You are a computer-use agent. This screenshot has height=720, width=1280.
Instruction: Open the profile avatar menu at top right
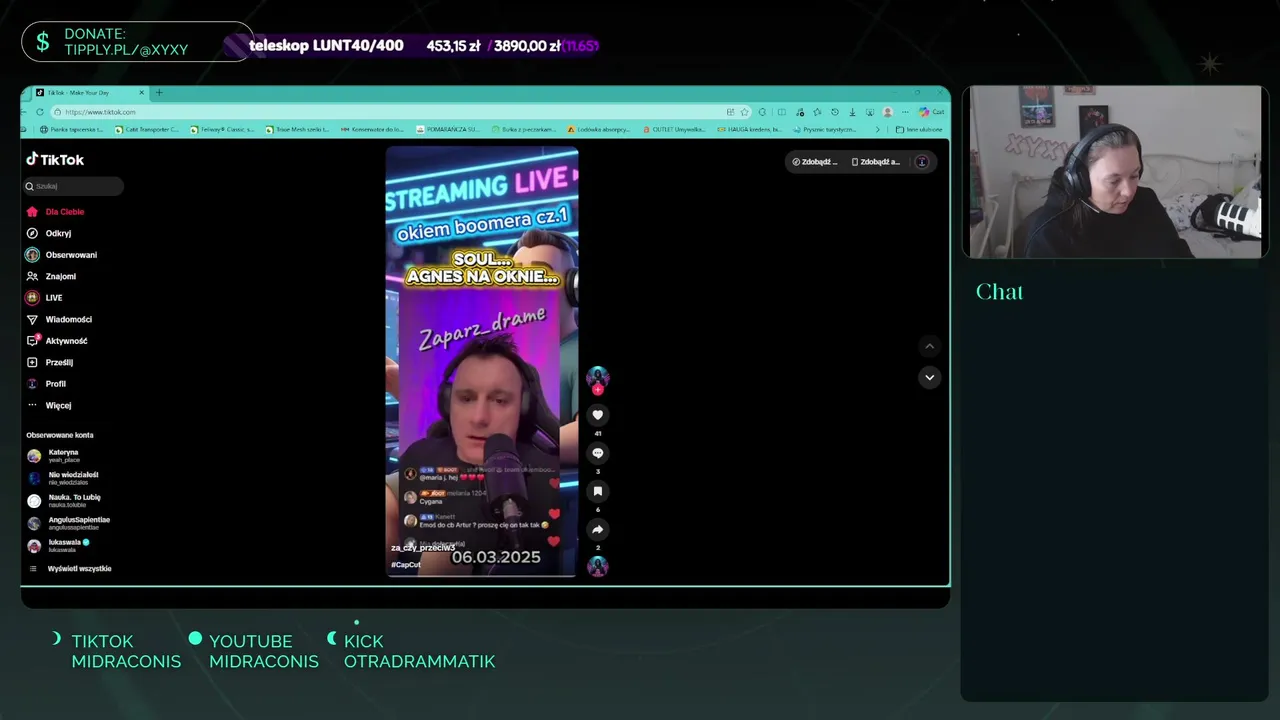(x=922, y=162)
